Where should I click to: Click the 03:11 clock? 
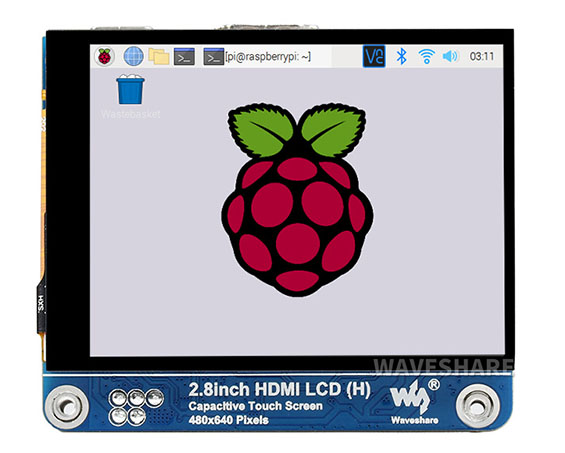(x=482, y=57)
